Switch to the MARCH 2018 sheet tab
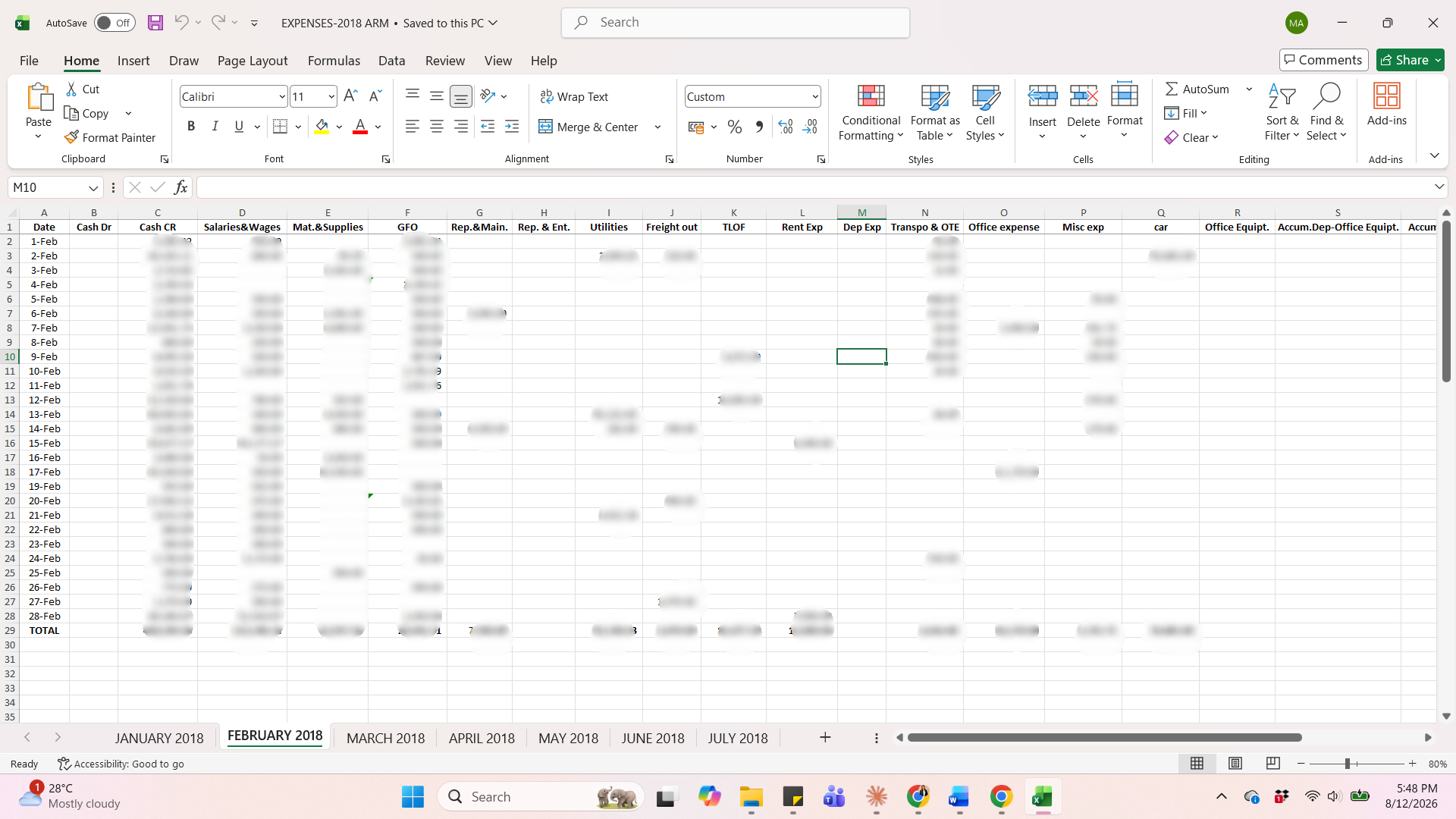Image resolution: width=1456 pixels, height=819 pixels. click(x=385, y=738)
